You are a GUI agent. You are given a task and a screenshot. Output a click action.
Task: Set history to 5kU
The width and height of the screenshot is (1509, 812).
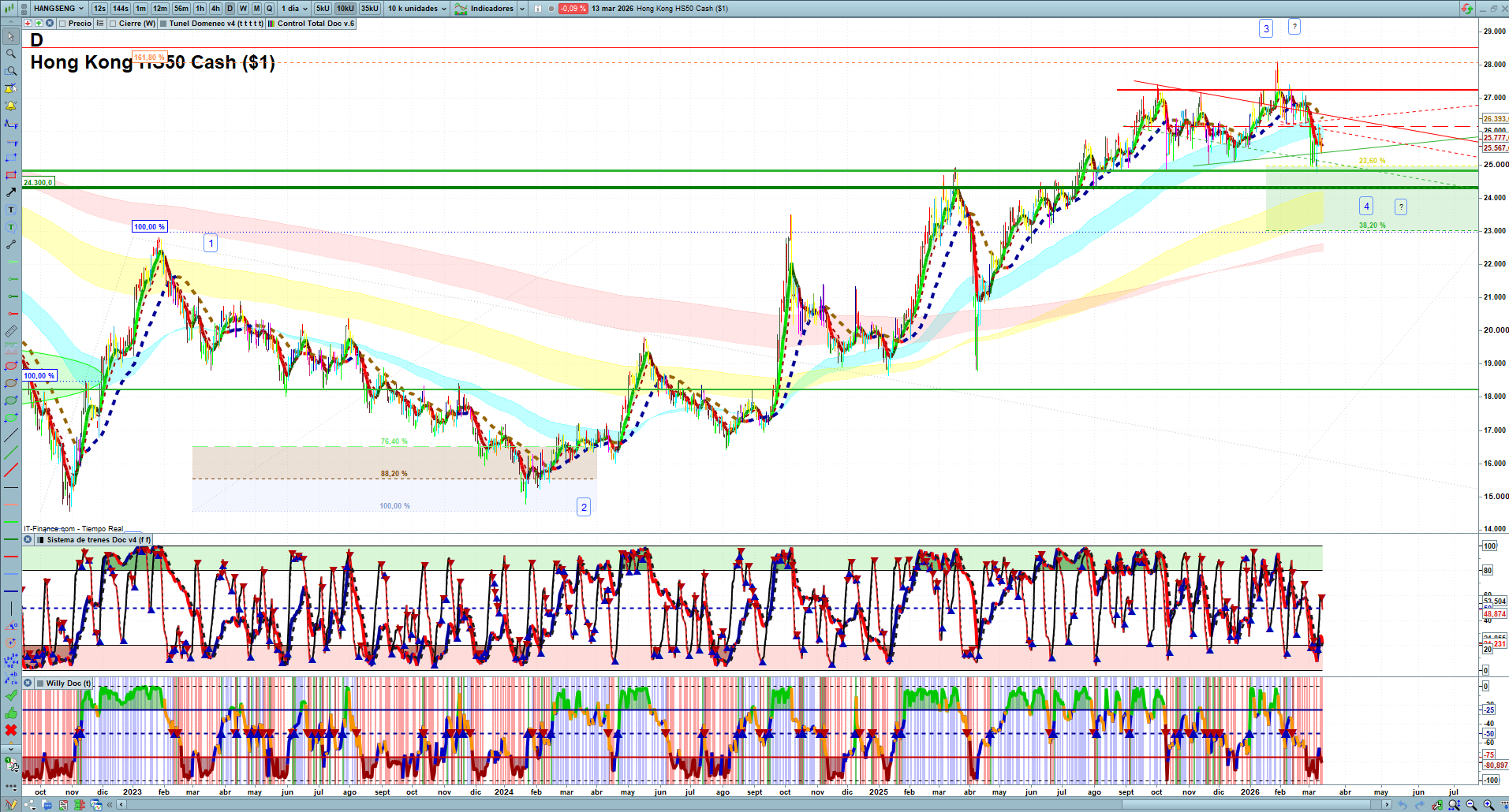pyautogui.click(x=323, y=9)
